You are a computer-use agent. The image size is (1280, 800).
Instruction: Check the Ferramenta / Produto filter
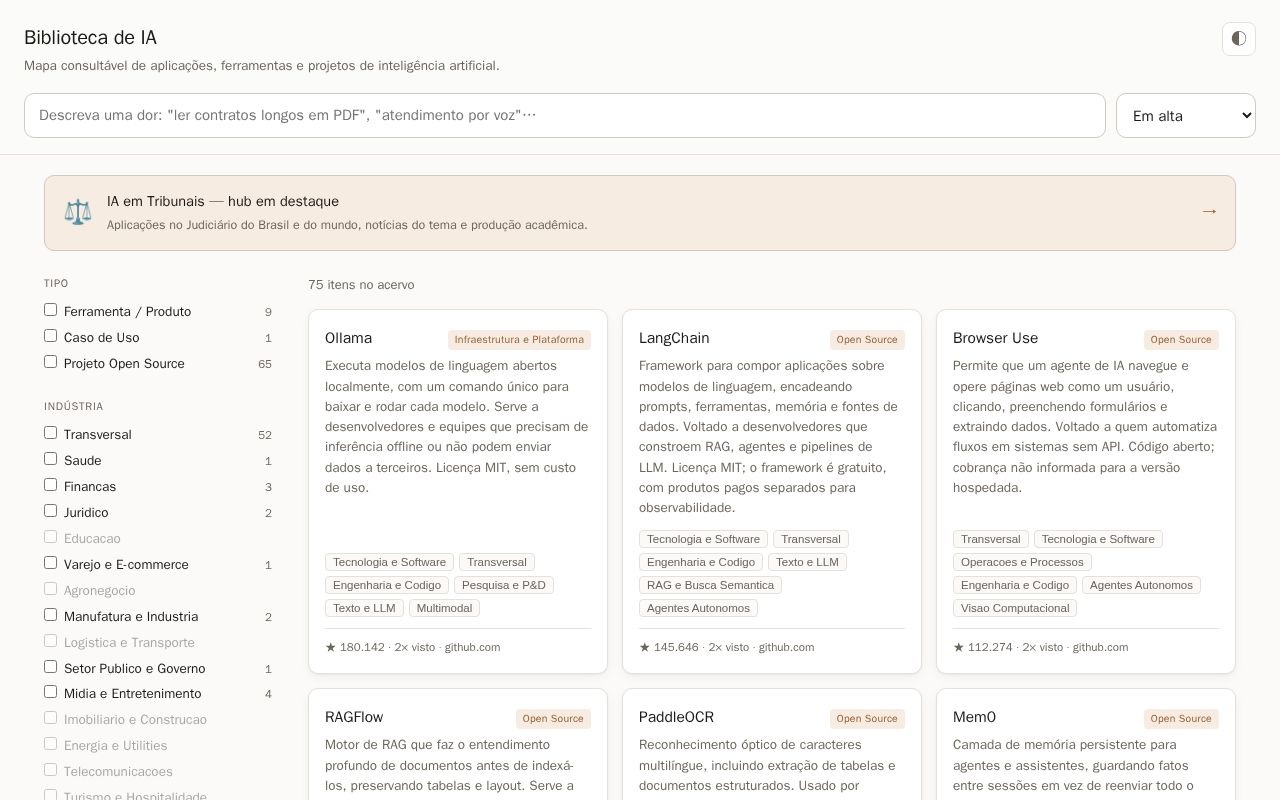[50, 310]
